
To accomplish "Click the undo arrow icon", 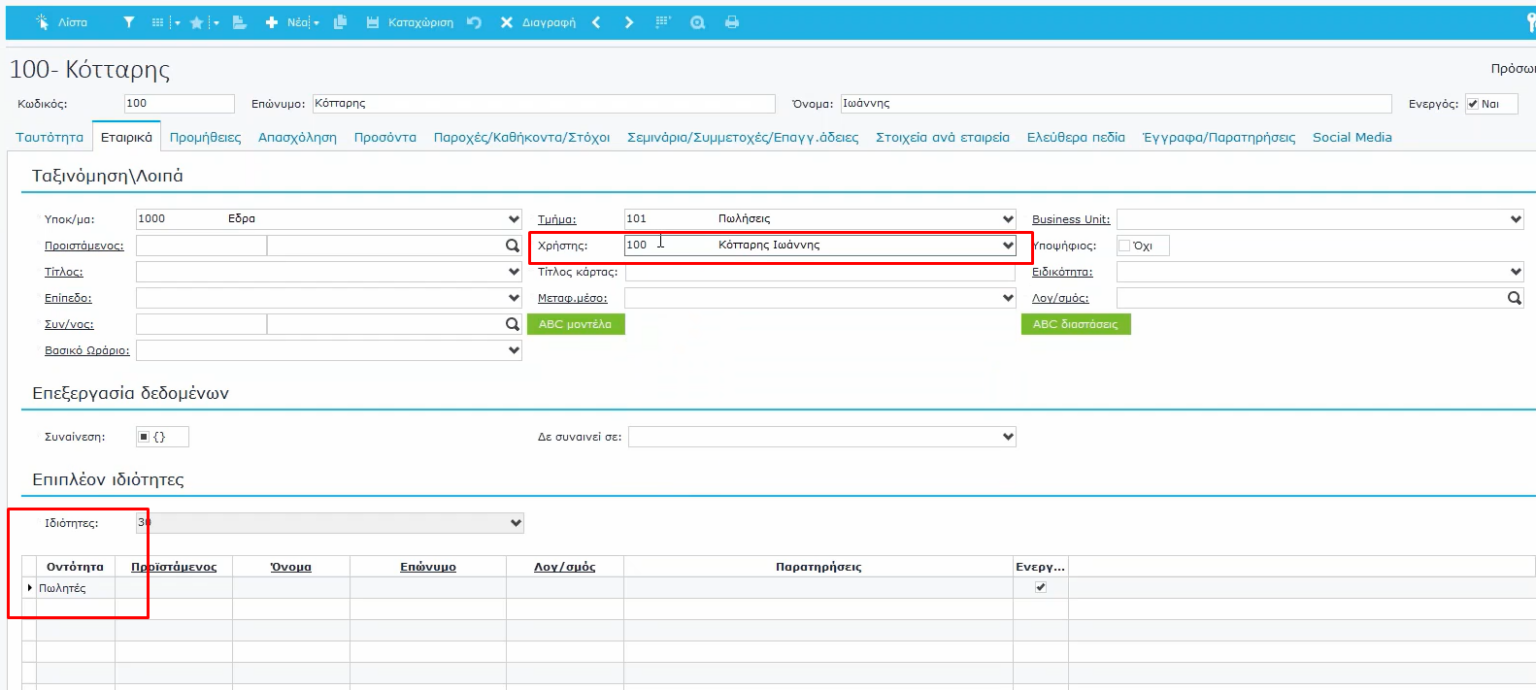I will [x=475, y=22].
